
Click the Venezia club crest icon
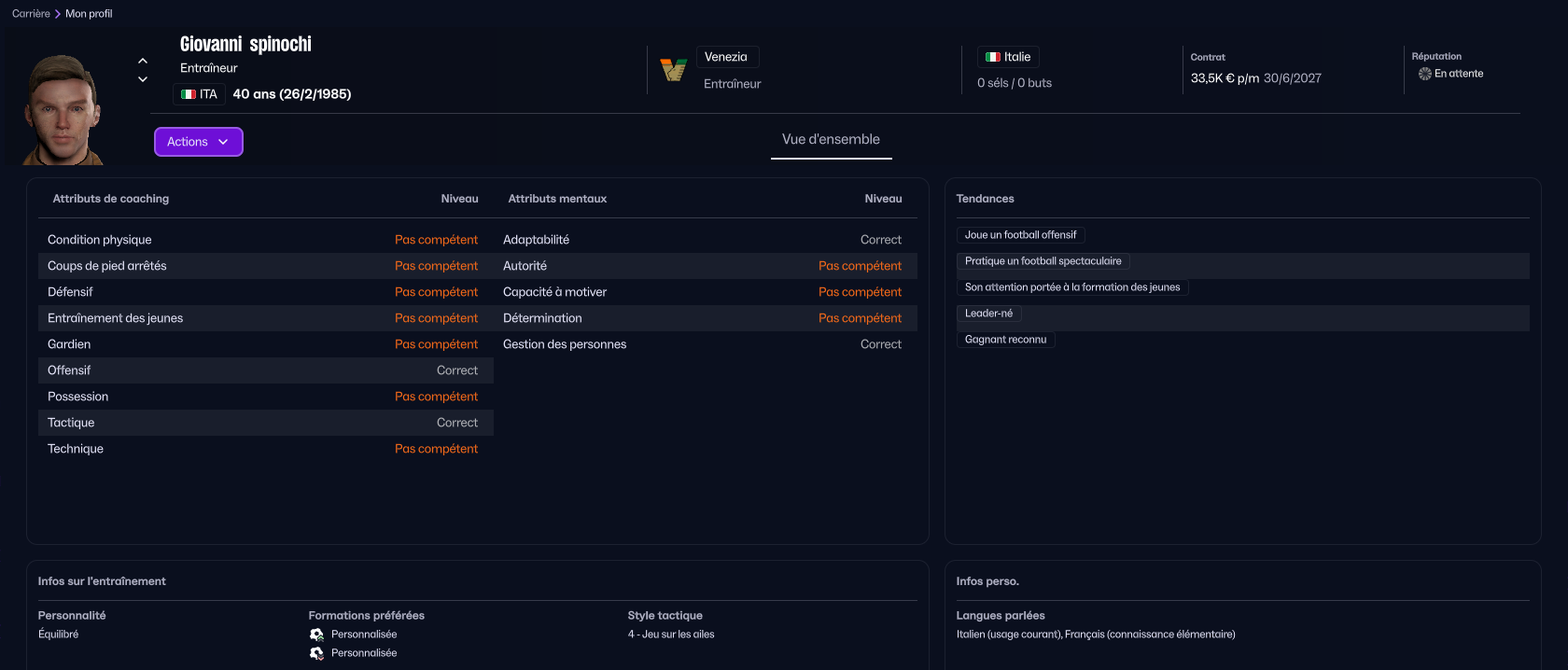coord(673,70)
